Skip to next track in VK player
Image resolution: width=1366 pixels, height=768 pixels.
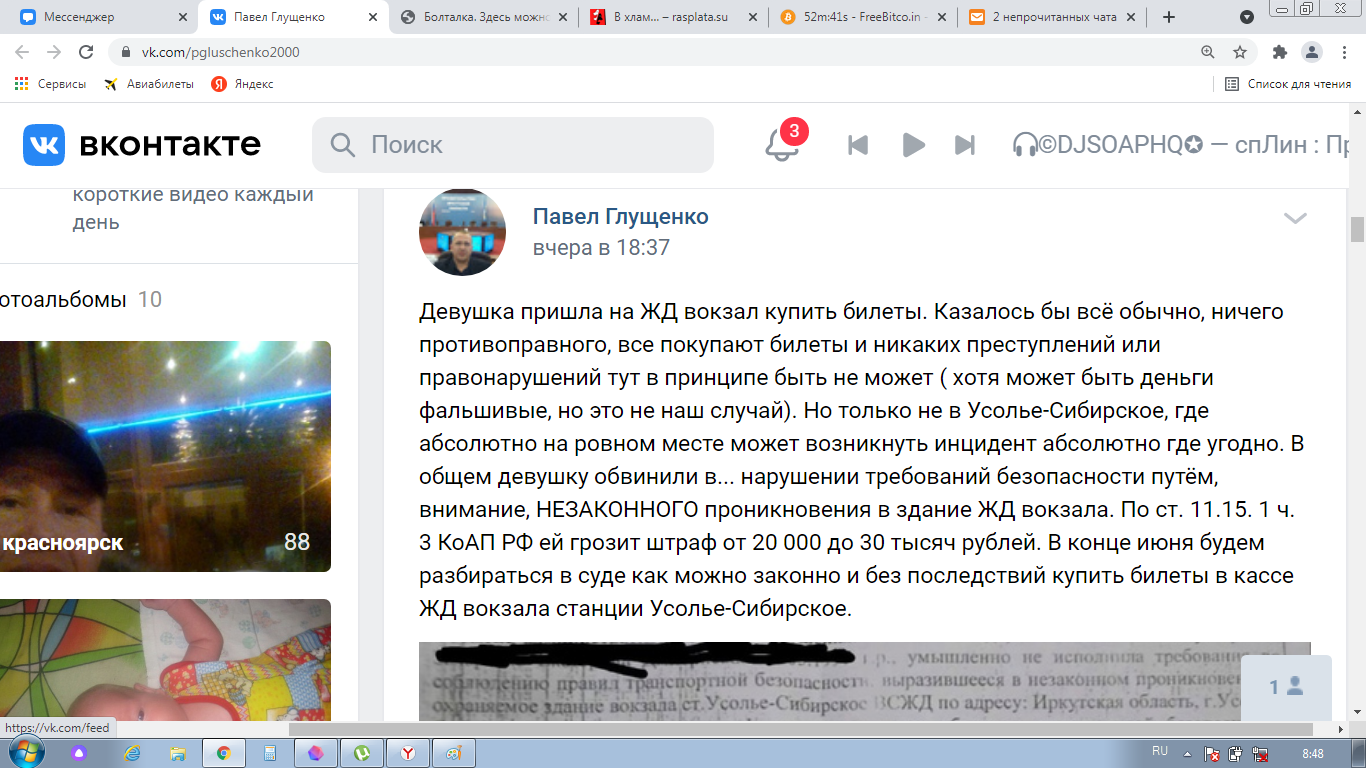[x=965, y=145]
